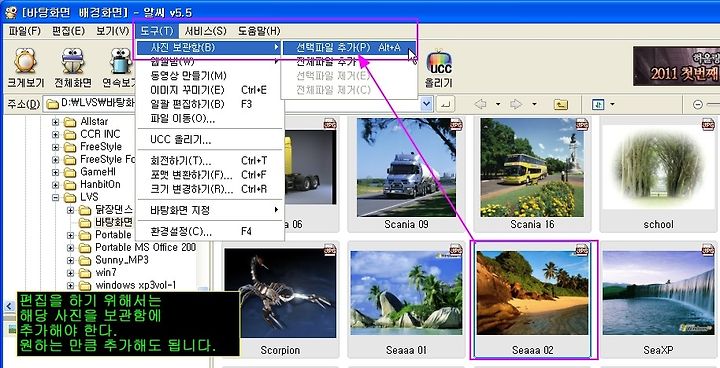Expand the HanbitOn folder
The image size is (720, 368).
click(x=56, y=185)
